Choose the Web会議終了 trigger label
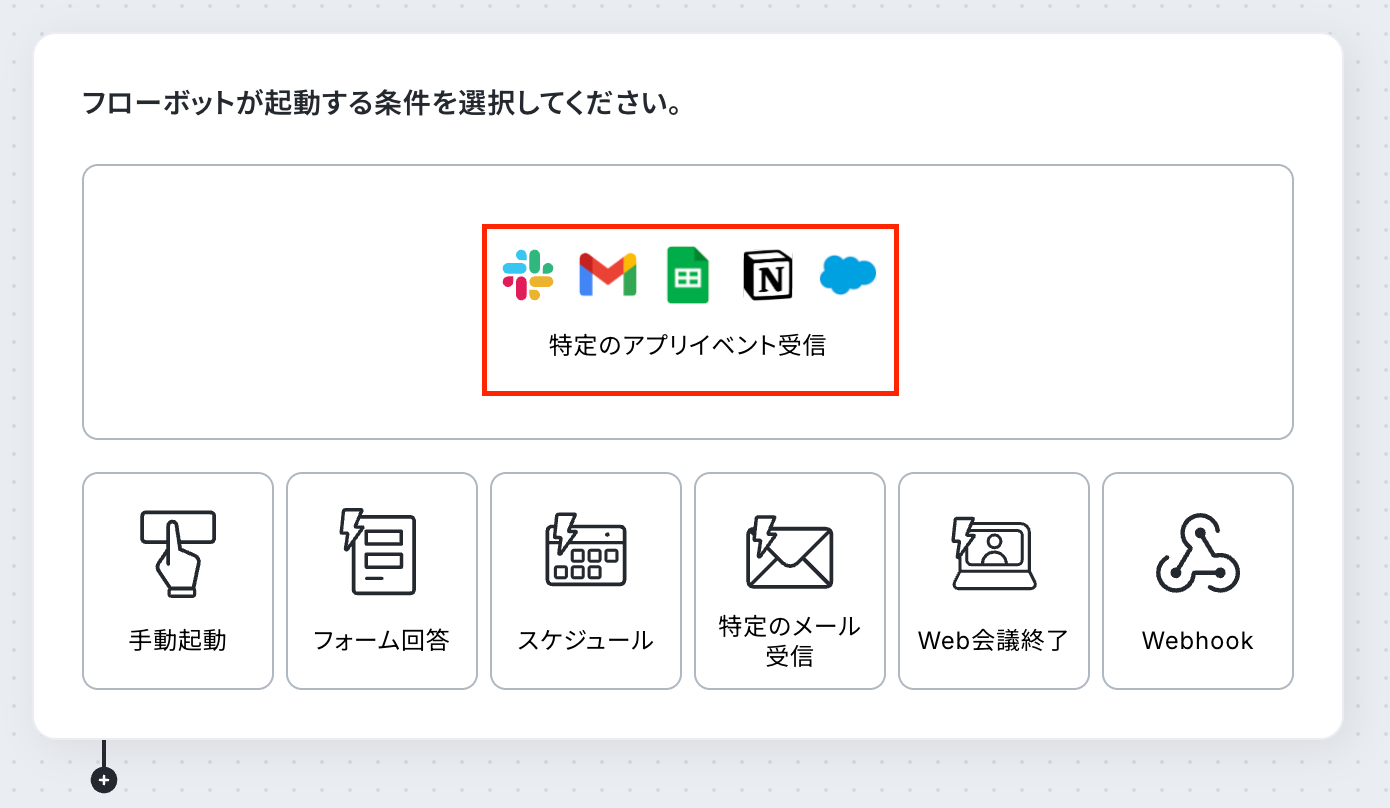Screen dimensions: 1390x808 pyautogui.click(x=994, y=640)
